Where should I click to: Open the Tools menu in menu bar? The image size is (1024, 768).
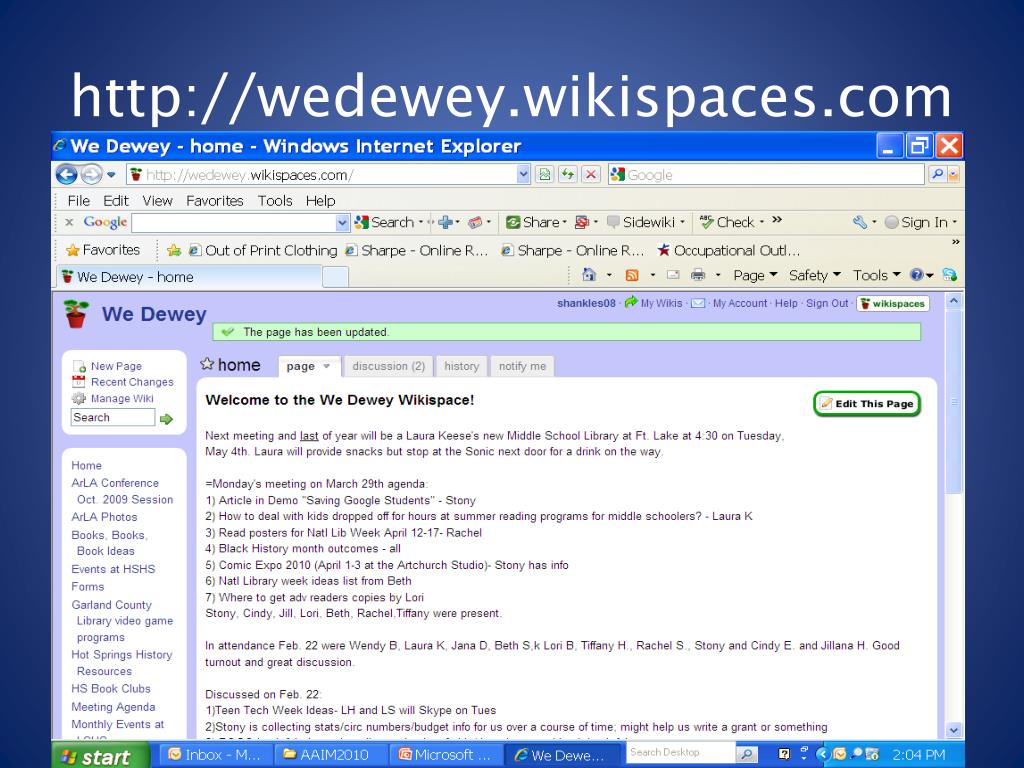coord(274,200)
